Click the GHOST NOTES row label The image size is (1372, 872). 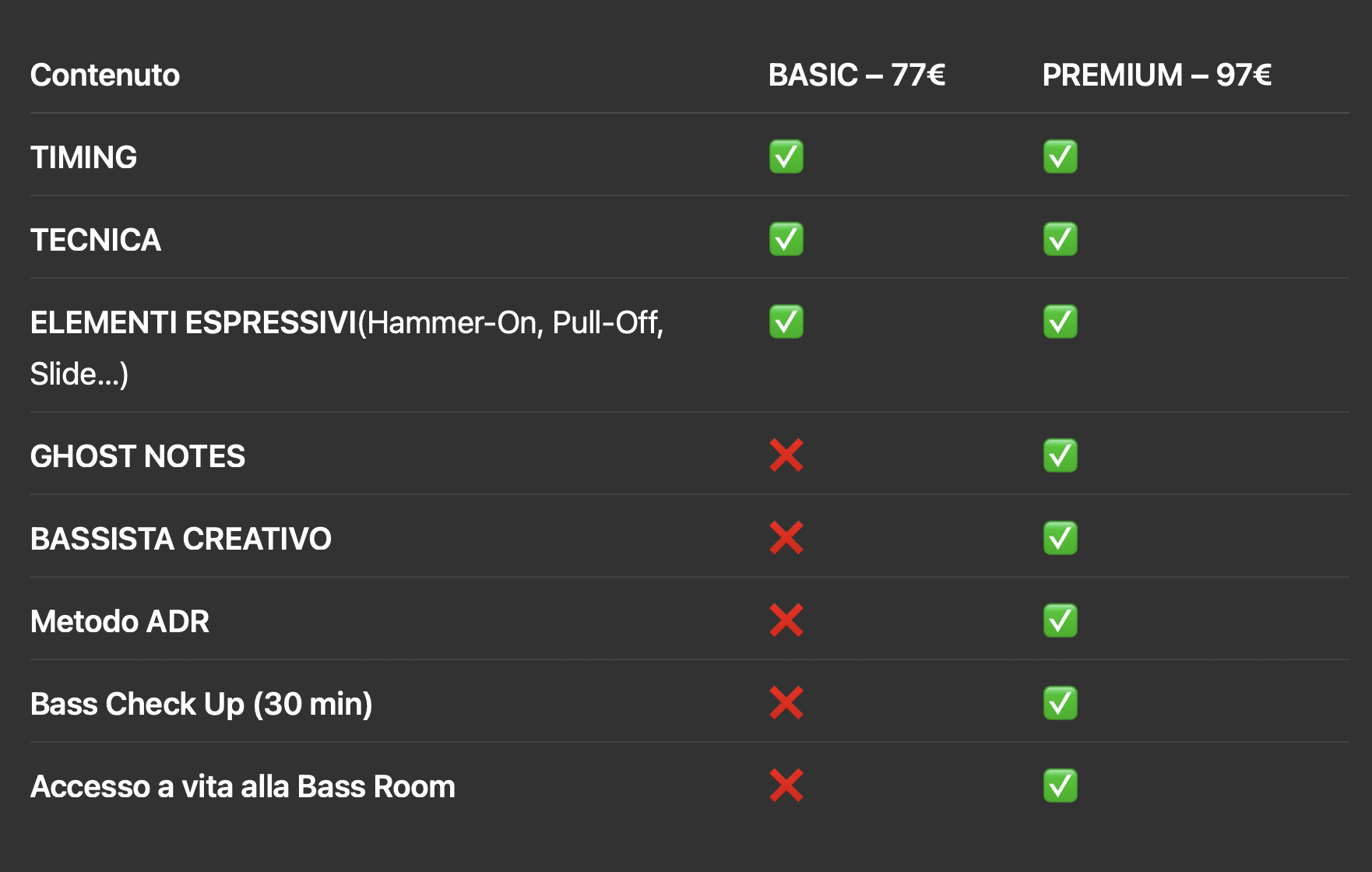[x=138, y=456]
